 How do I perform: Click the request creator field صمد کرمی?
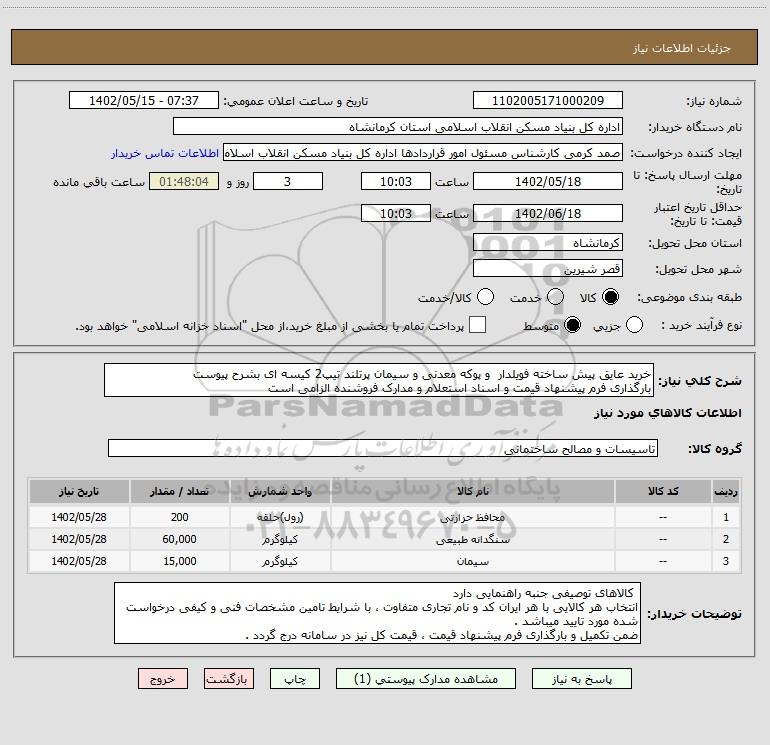(423, 153)
